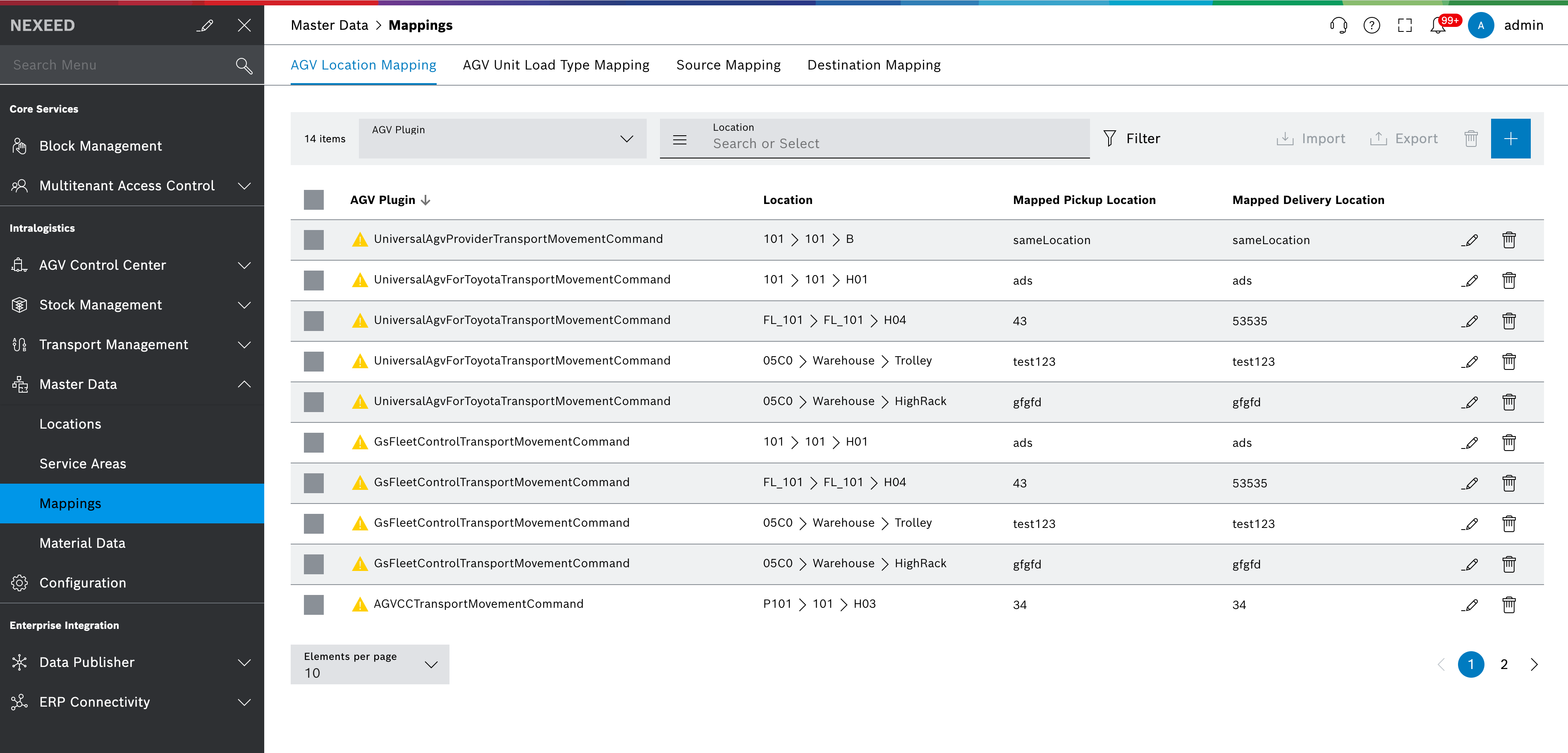Switch to Destination Mapping tab
The width and height of the screenshot is (1568, 753).
(x=873, y=65)
